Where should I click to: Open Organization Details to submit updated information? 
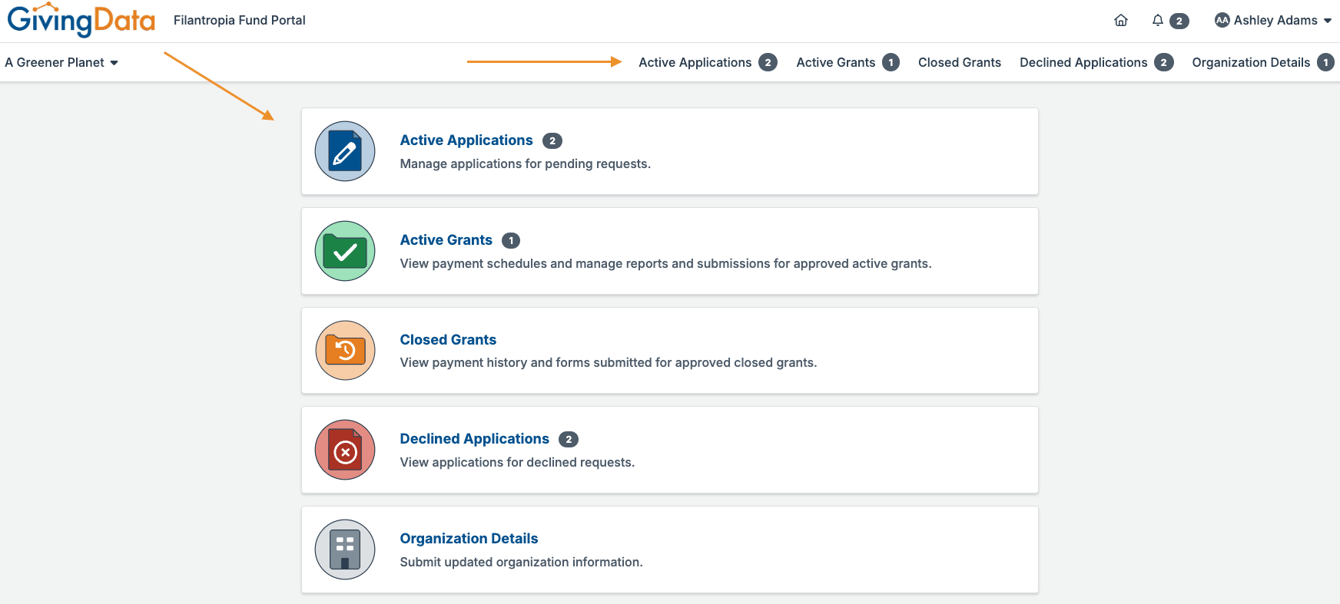coord(468,538)
